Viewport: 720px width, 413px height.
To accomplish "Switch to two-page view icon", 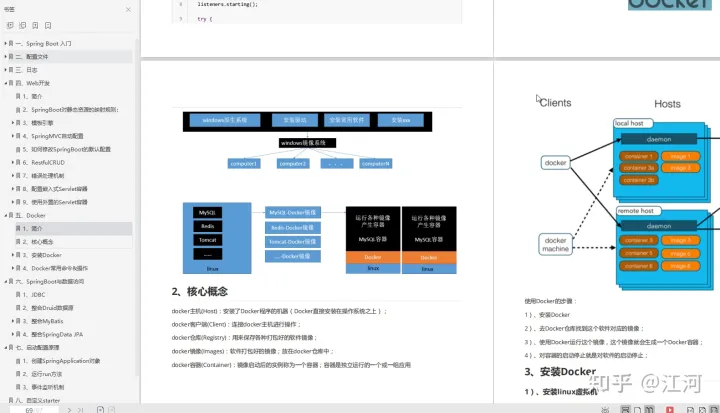I will point(649,409).
